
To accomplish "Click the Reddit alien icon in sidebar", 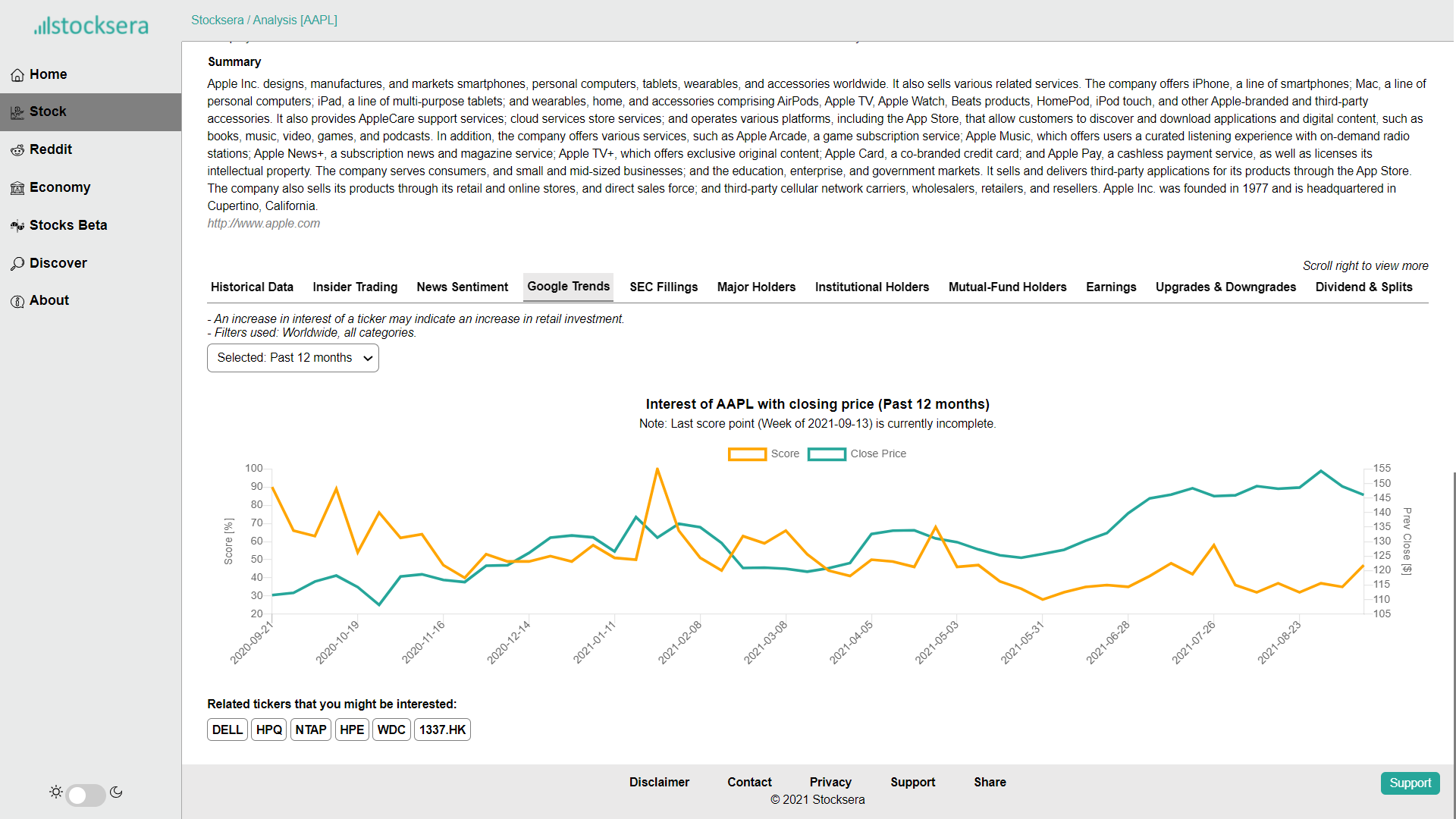I will pyautogui.click(x=17, y=150).
